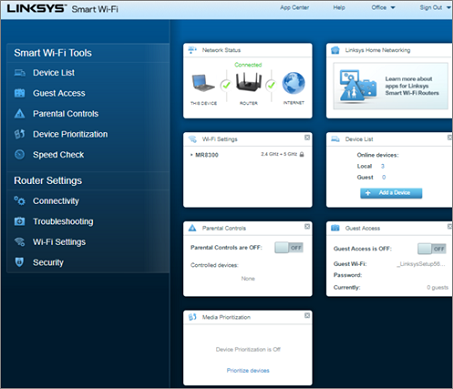Open the Office dropdown in top bar
This screenshot has width=453, height=389.
pyautogui.click(x=383, y=7)
